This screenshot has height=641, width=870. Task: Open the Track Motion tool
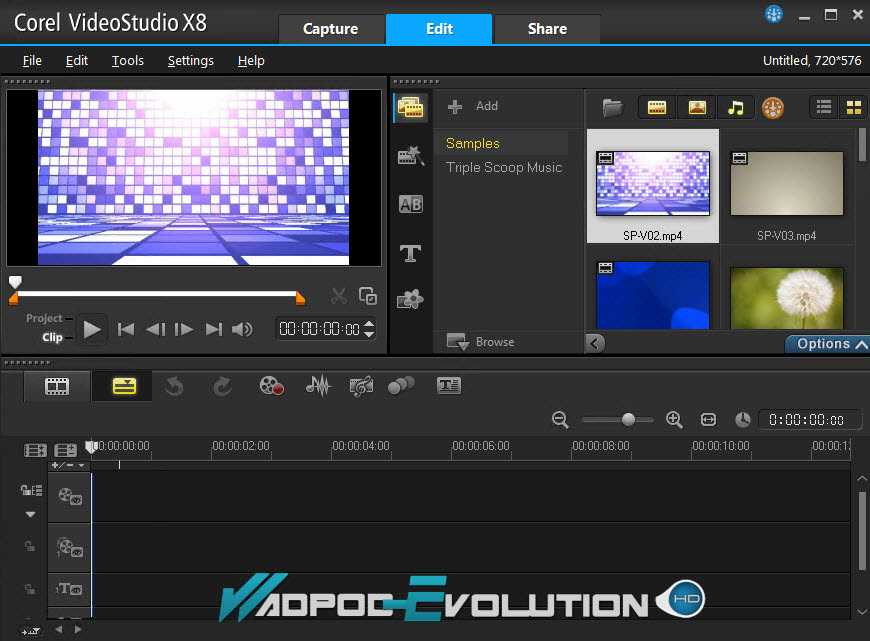pyautogui.click(x=401, y=385)
